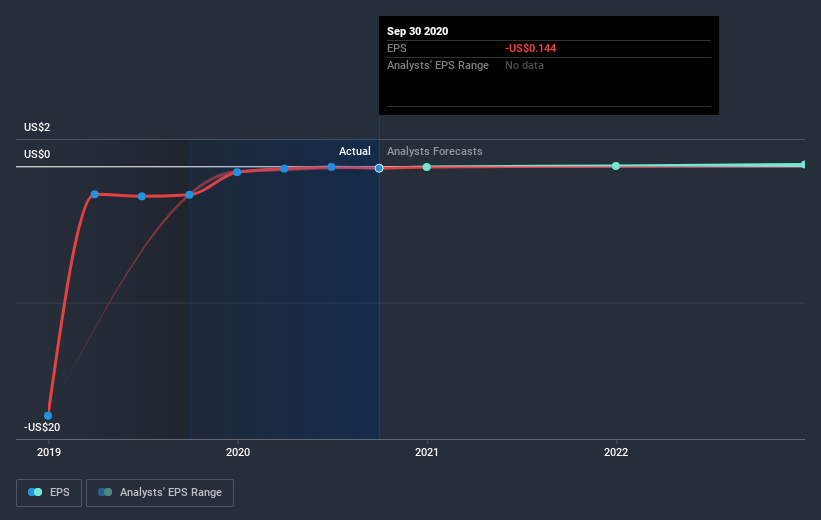Image resolution: width=821 pixels, height=520 pixels.
Task: Select the highlighted Sep 30 2020 data point
Action: pos(379,168)
